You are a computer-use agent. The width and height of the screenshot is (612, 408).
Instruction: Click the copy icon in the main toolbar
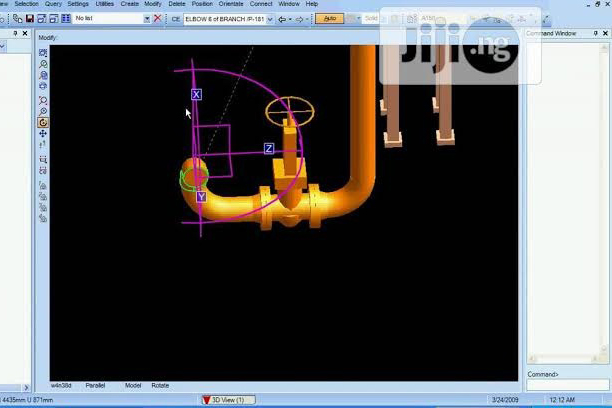[17, 18]
